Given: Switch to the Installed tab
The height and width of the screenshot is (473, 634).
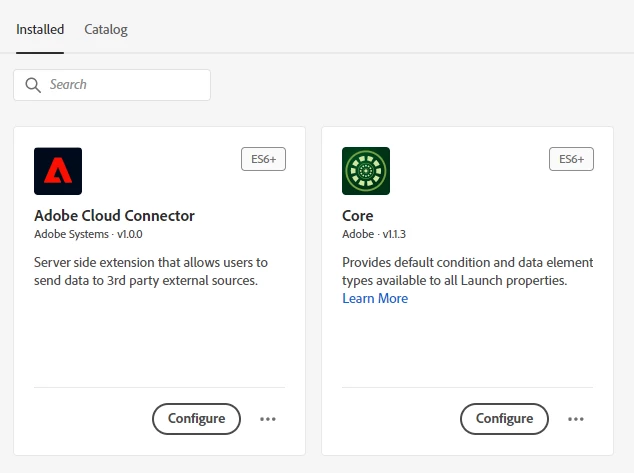Looking at the screenshot, I should pyautogui.click(x=40, y=29).
